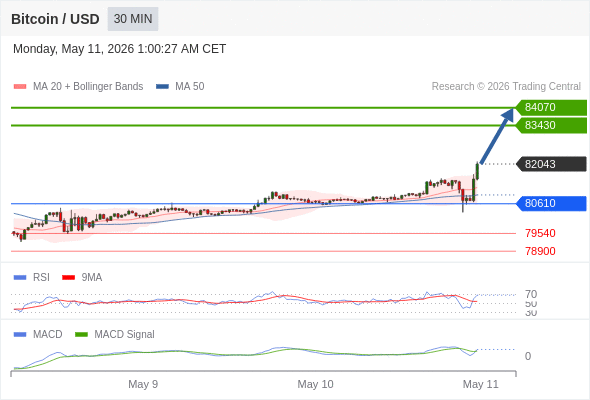Screen dimensions: 590x400
Task: Click the 30 MIN timeframe badge
Action: tap(133, 19)
